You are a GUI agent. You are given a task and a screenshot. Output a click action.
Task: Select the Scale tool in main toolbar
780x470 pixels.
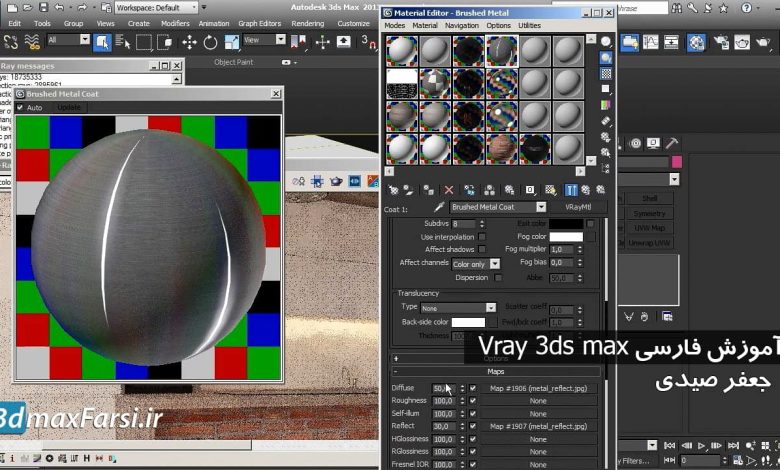232,42
